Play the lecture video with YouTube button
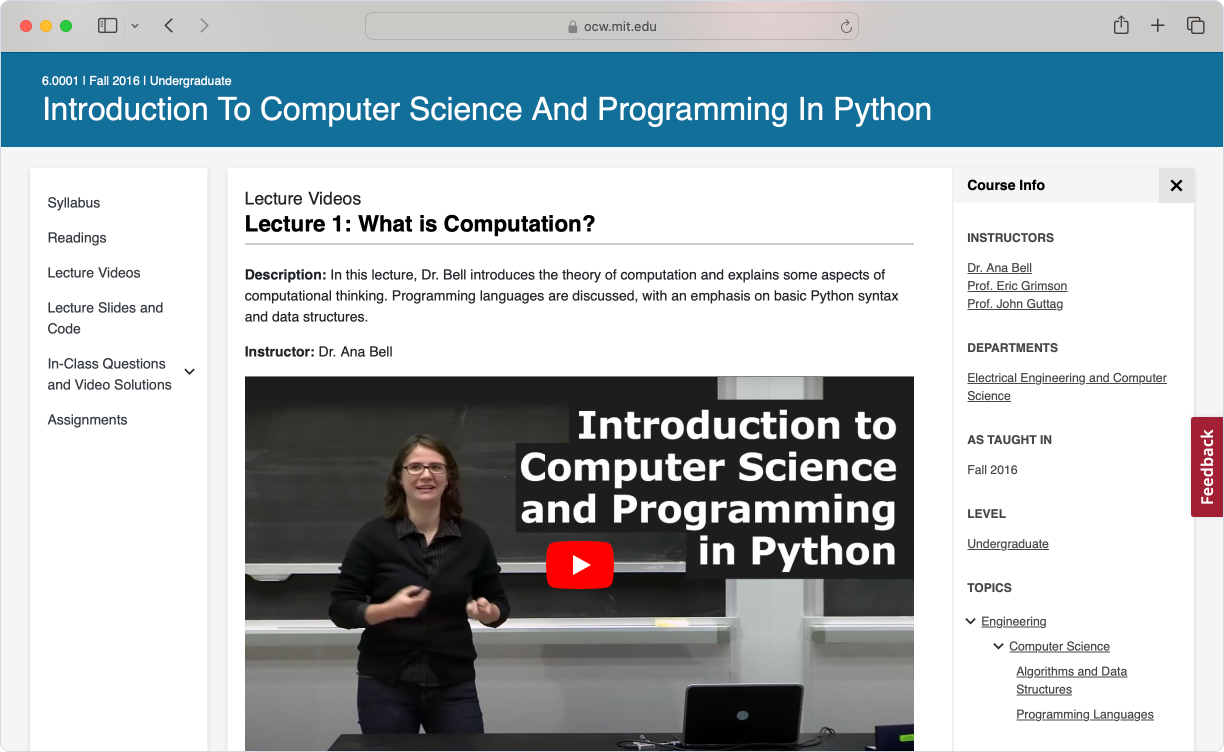Screen dimensions: 1224x752 580,565
